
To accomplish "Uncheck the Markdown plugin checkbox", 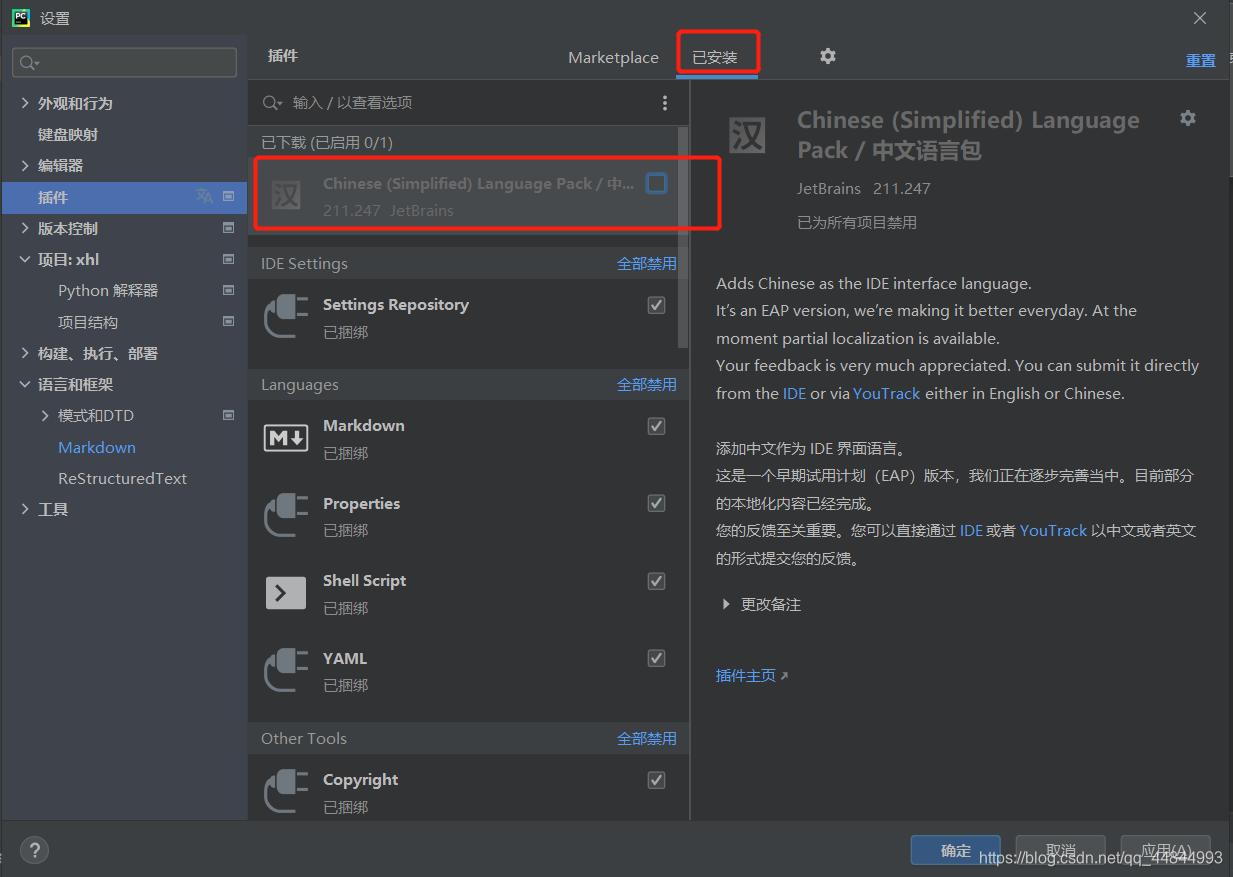I will (656, 426).
